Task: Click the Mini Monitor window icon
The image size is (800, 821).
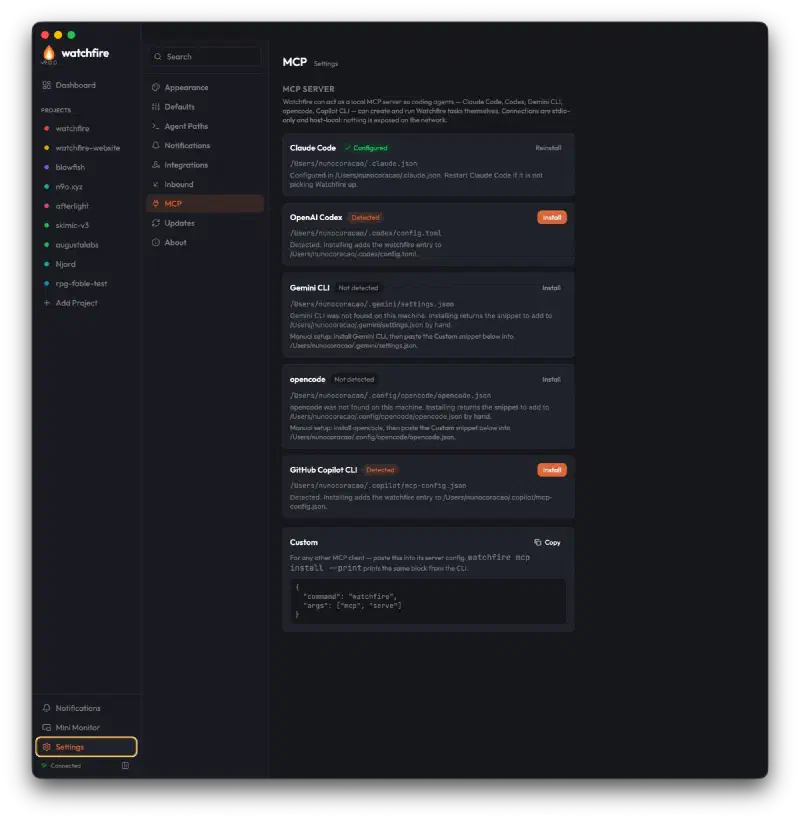Action: (x=47, y=727)
